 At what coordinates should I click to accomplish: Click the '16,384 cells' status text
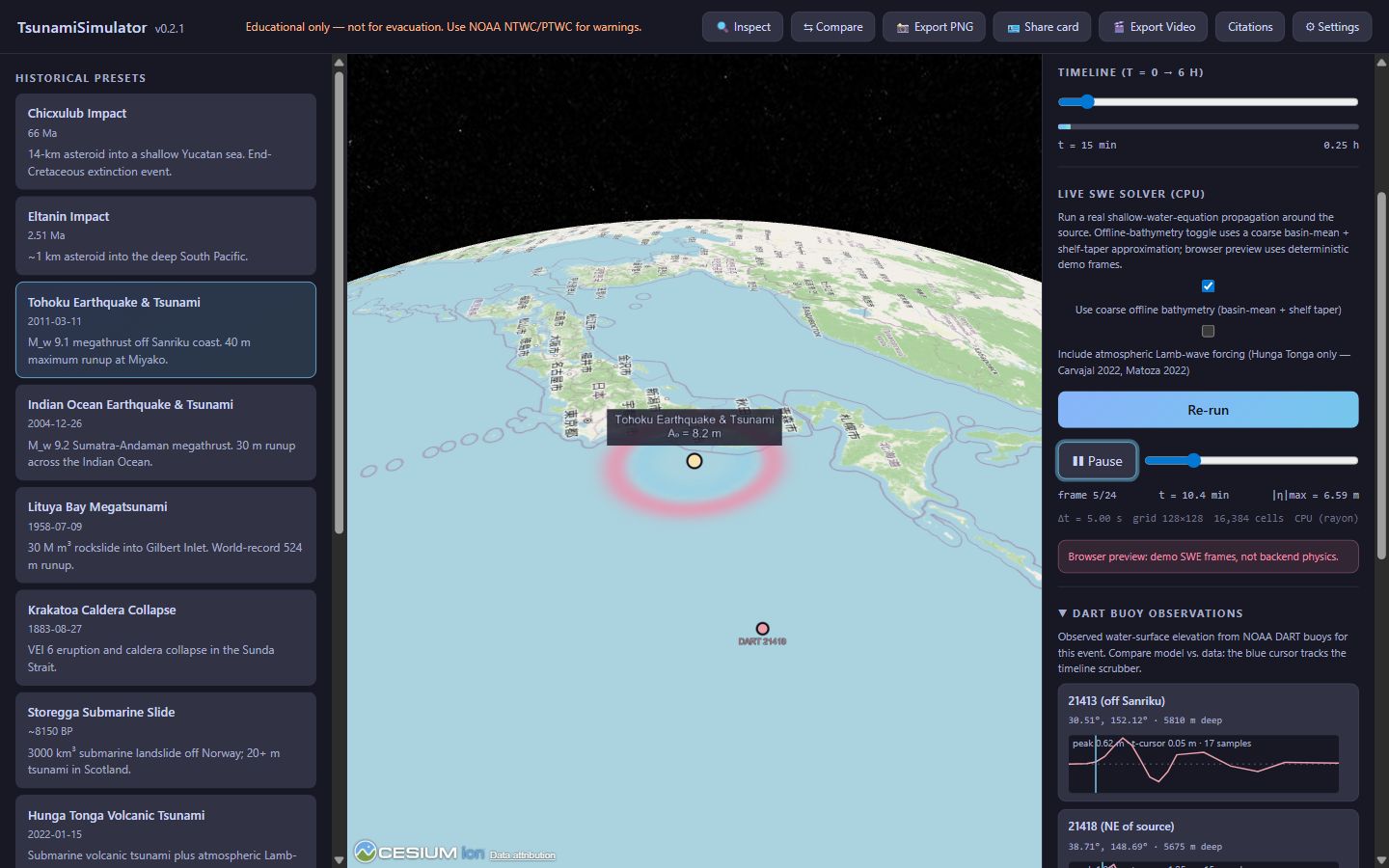pos(1248,518)
